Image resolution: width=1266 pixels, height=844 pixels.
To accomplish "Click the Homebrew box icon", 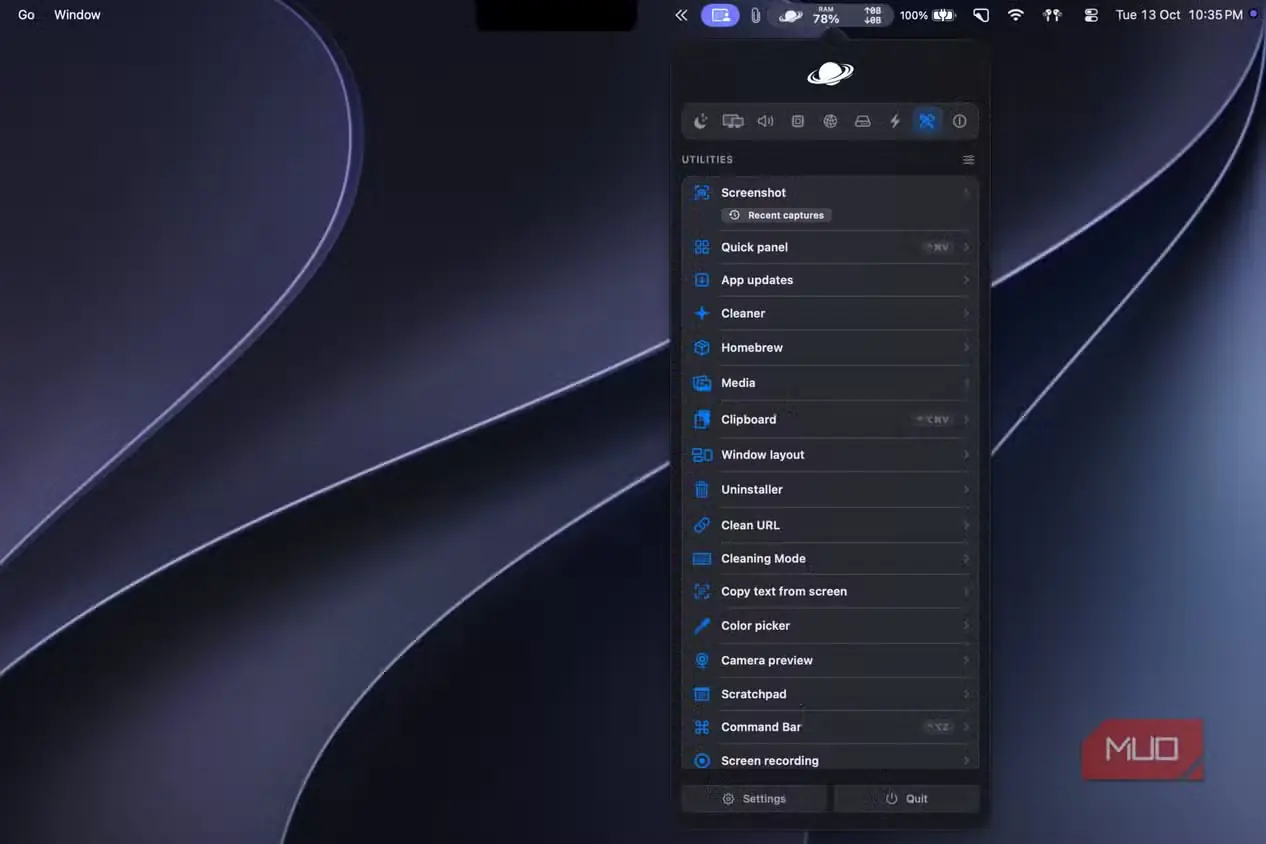I will click(702, 348).
